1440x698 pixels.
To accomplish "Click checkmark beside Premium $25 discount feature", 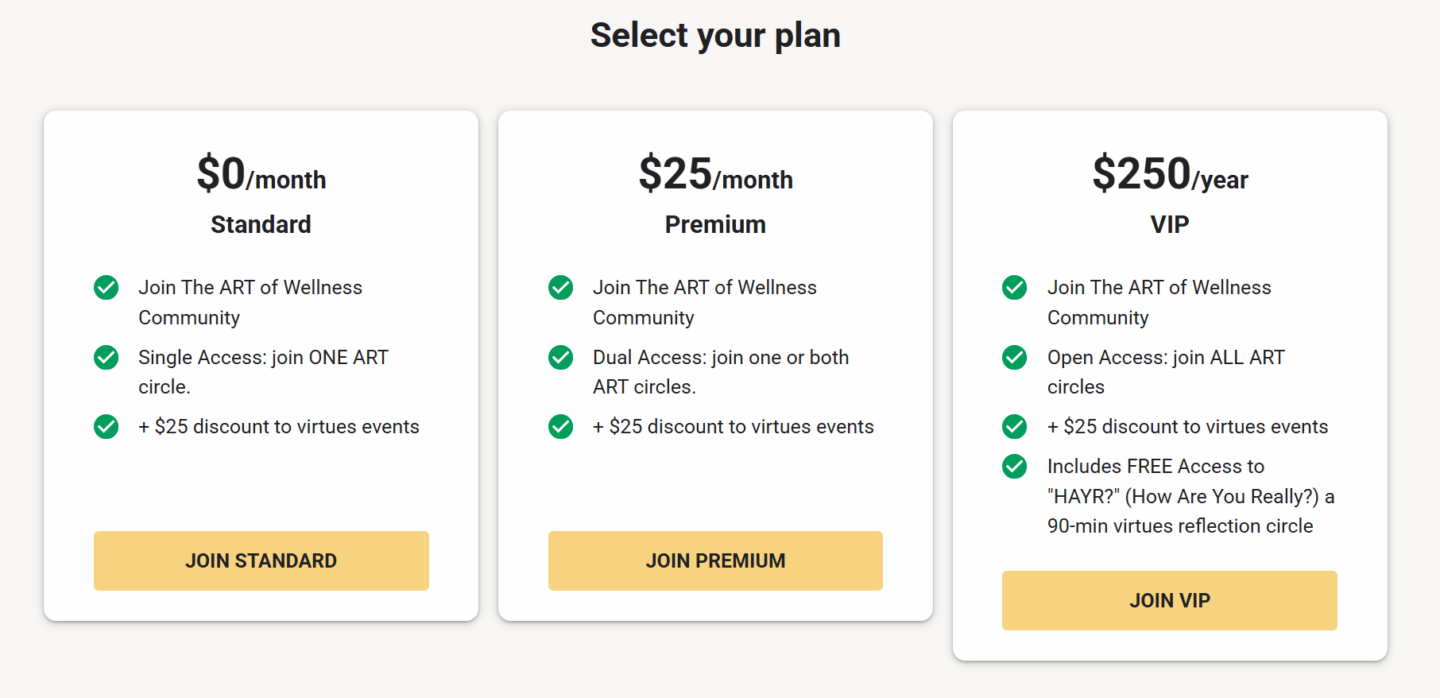I will pyautogui.click(x=561, y=427).
